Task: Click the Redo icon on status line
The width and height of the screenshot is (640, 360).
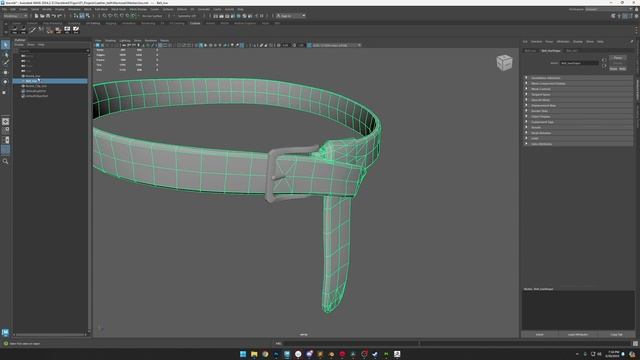Action: pos(59,16)
